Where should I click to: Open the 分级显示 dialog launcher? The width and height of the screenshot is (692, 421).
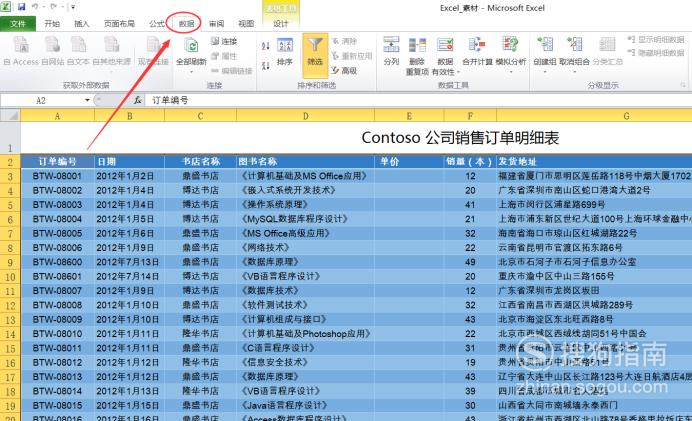[x=683, y=85]
